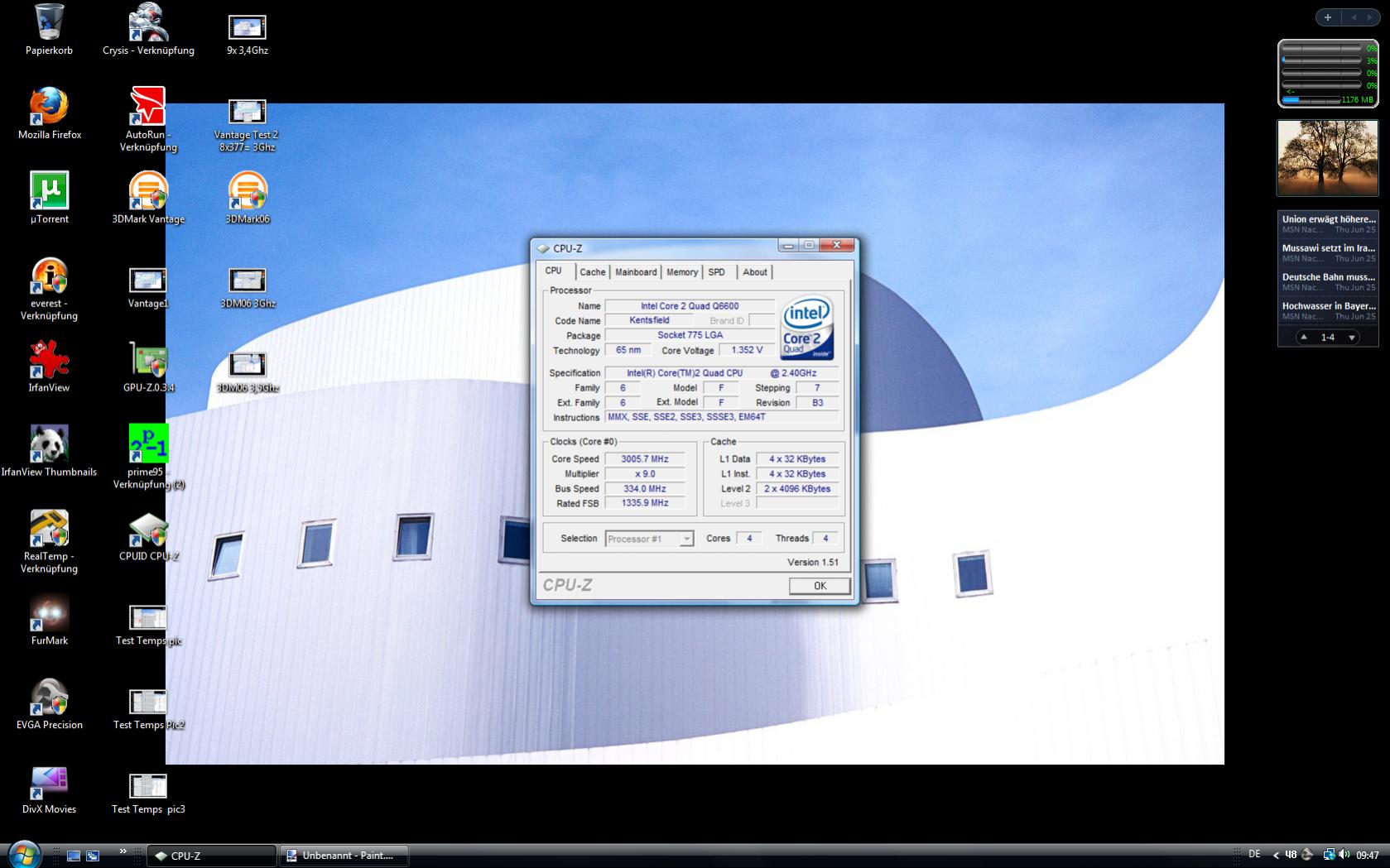The height and width of the screenshot is (868, 1390).
Task: Open the Memory tab in CPU-Z
Action: [x=682, y=272]
